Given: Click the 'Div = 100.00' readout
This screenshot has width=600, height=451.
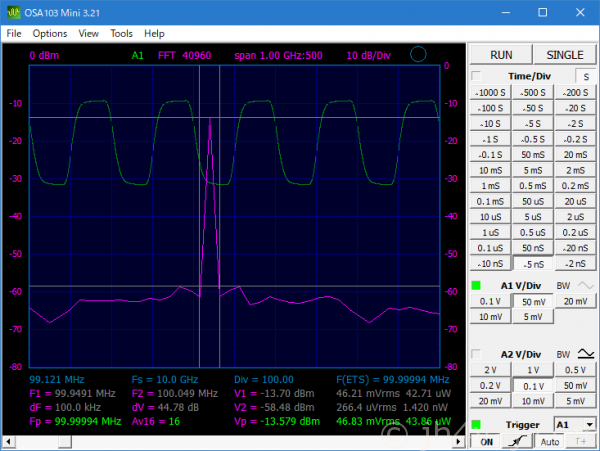Looking at the screenshot, I should [x=264, y=379].
